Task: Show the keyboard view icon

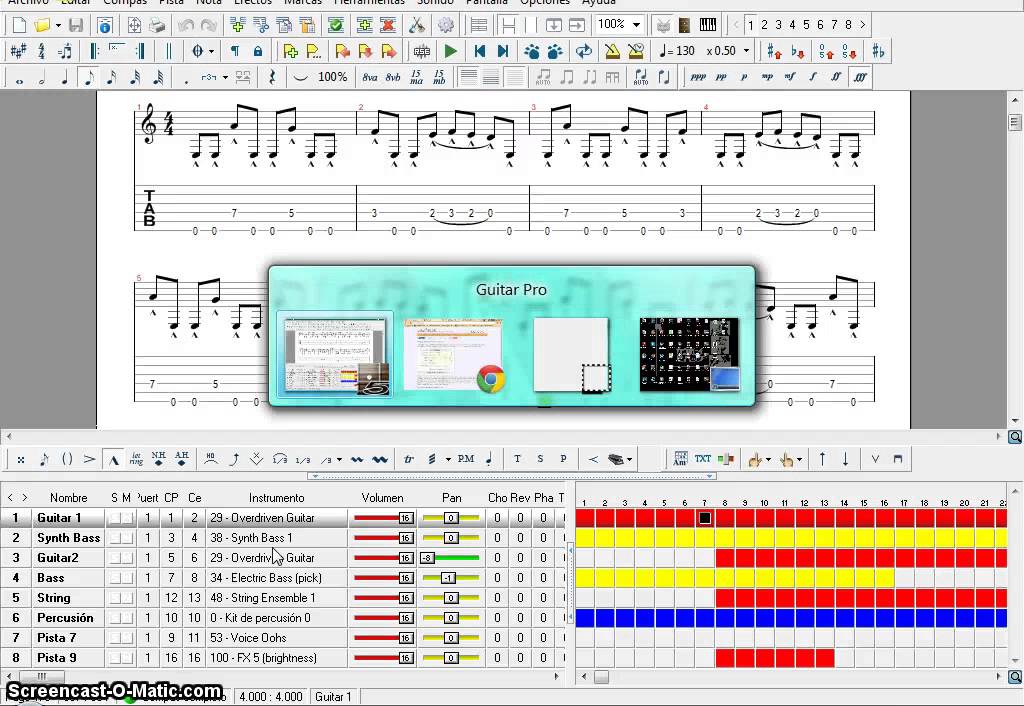Action: click(707, 25)
